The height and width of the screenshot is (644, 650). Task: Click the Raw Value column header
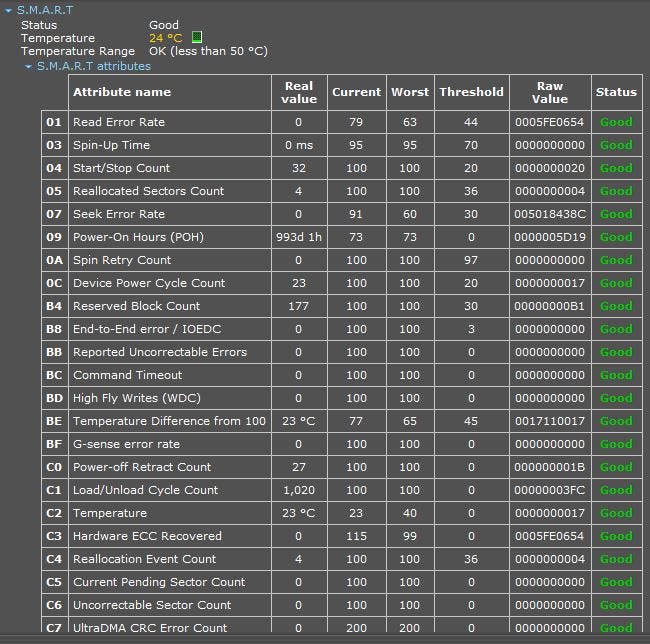[549, 92]
